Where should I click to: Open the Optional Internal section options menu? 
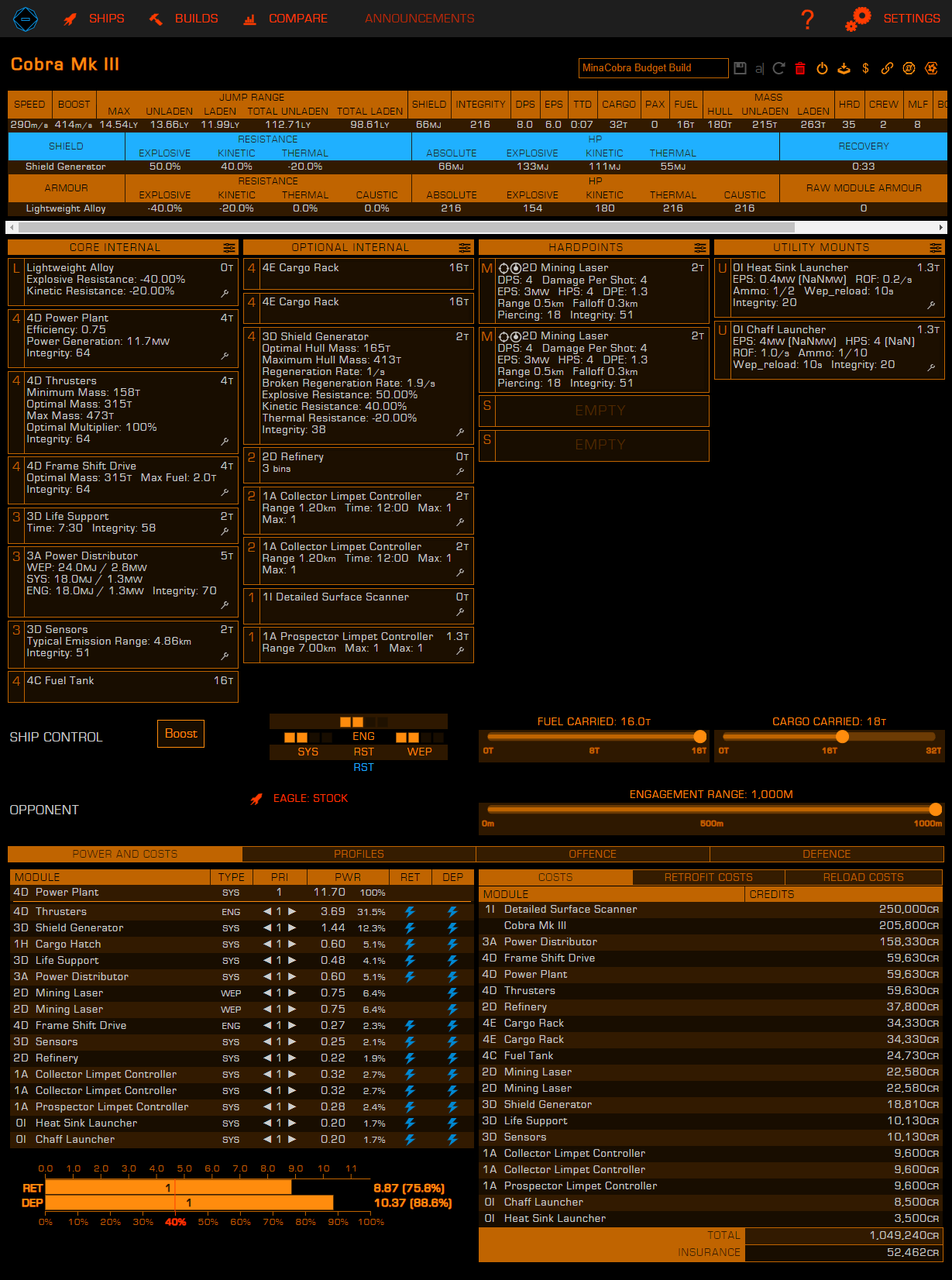(465, 248)
